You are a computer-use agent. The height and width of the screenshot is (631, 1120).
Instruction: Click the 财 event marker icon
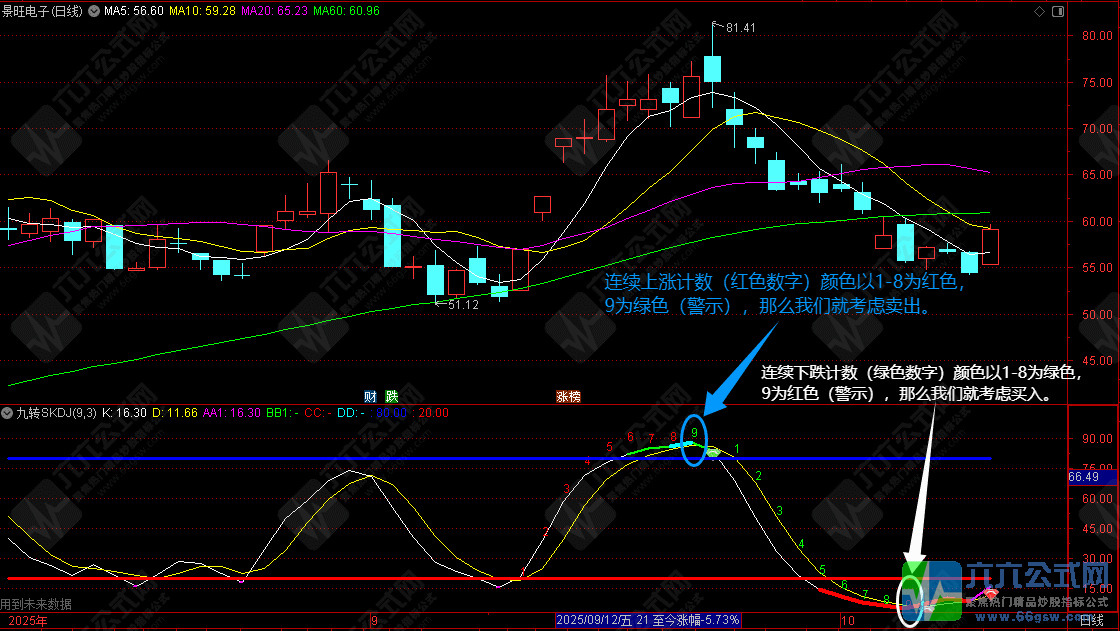coord(369,395)
